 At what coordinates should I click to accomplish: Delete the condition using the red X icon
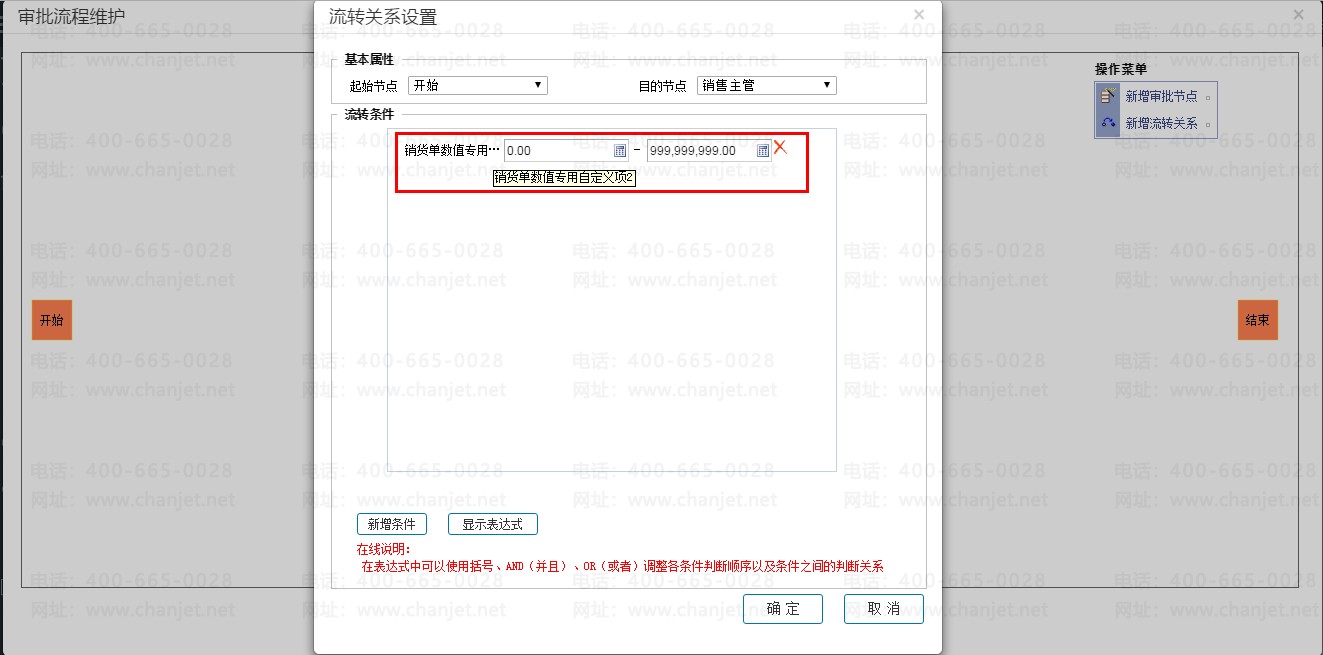pos(782,149)
